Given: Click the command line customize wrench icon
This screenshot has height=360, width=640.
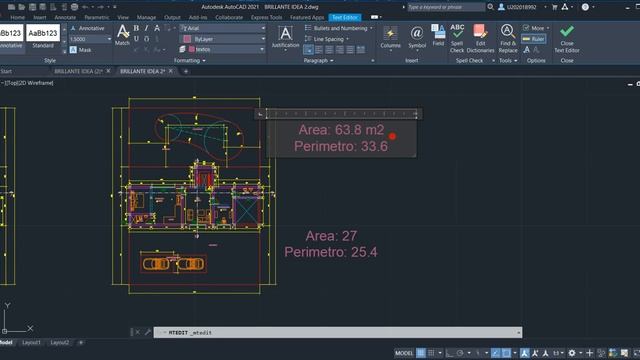Looking at the screenshot, I should [x=147, y=333].
